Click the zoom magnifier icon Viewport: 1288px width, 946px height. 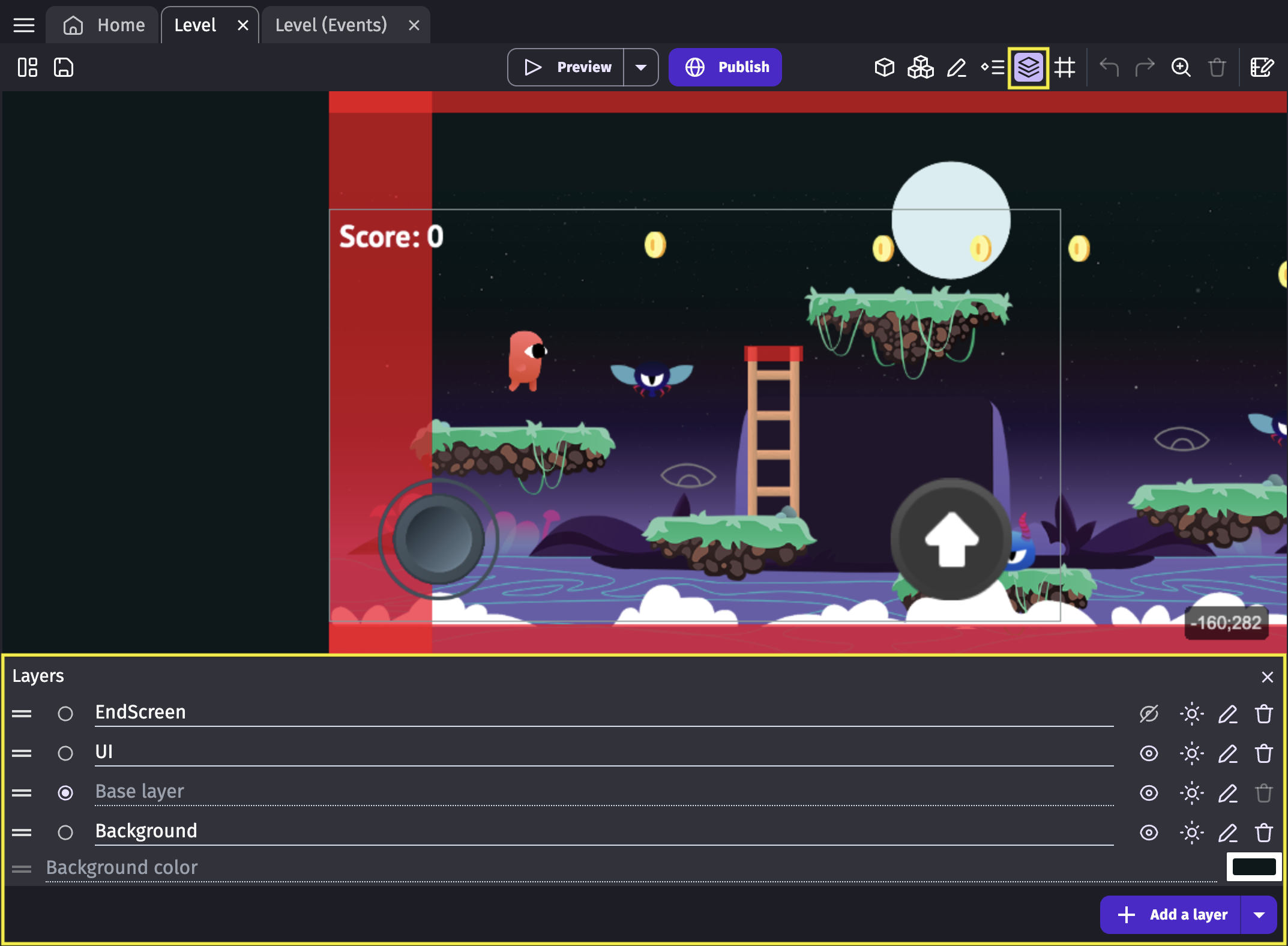click(x=1181, y=67)
